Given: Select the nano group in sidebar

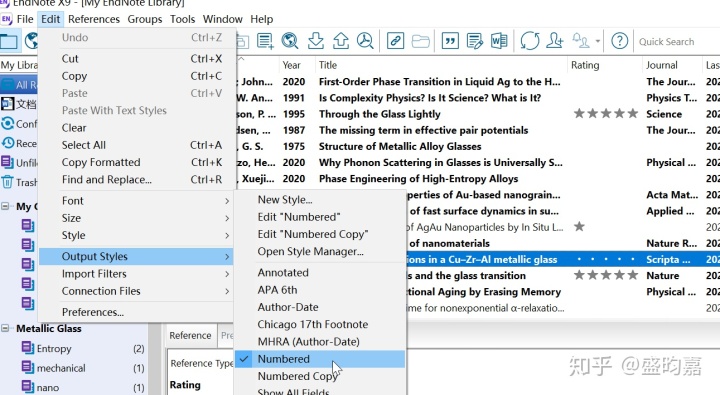Looking at the screenshot, I should 47,387.
